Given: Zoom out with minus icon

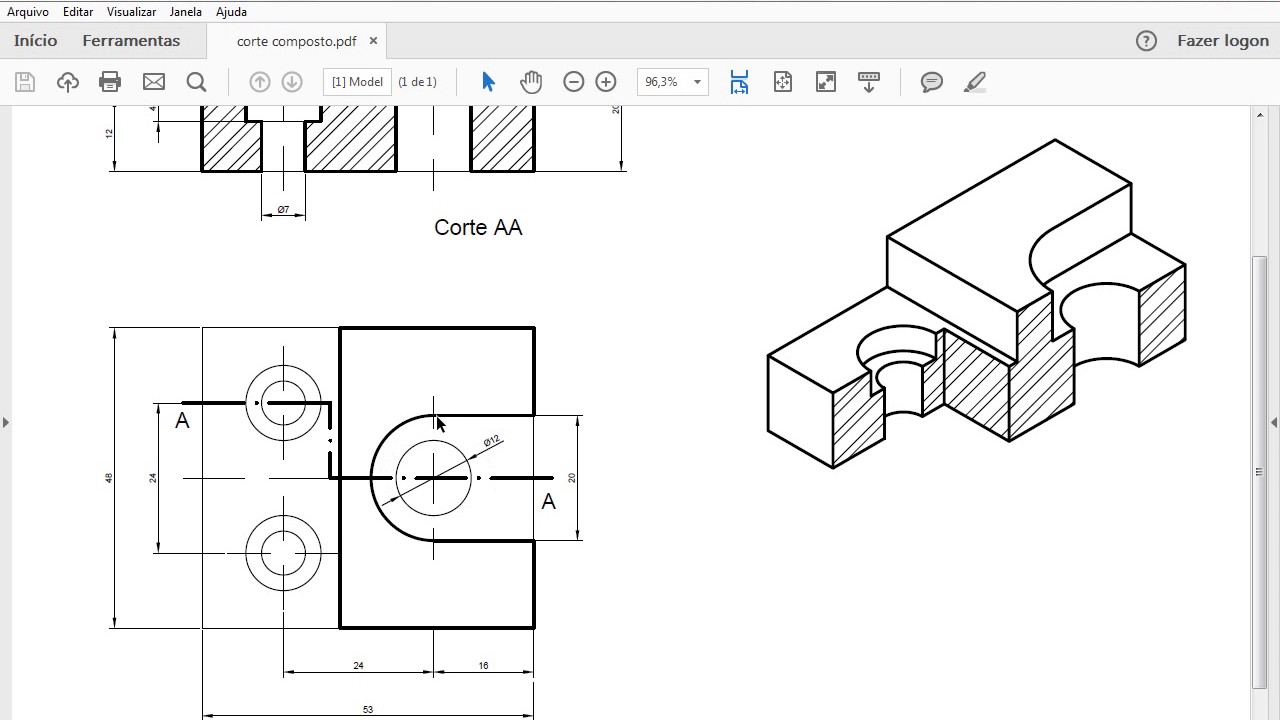Looking at the screenshot, I should [574, 82].
